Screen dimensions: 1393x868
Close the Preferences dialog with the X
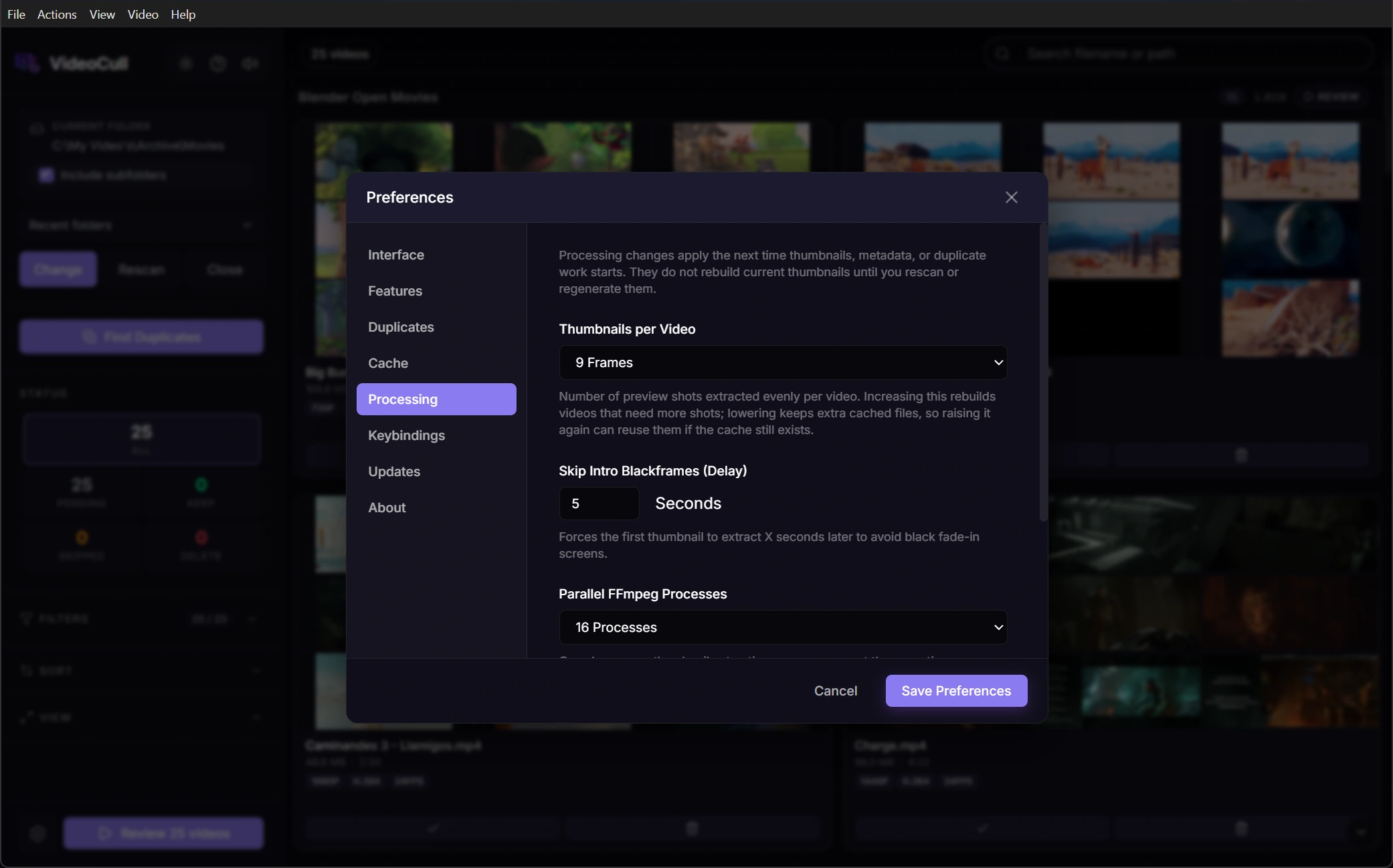pos(1011,197)
